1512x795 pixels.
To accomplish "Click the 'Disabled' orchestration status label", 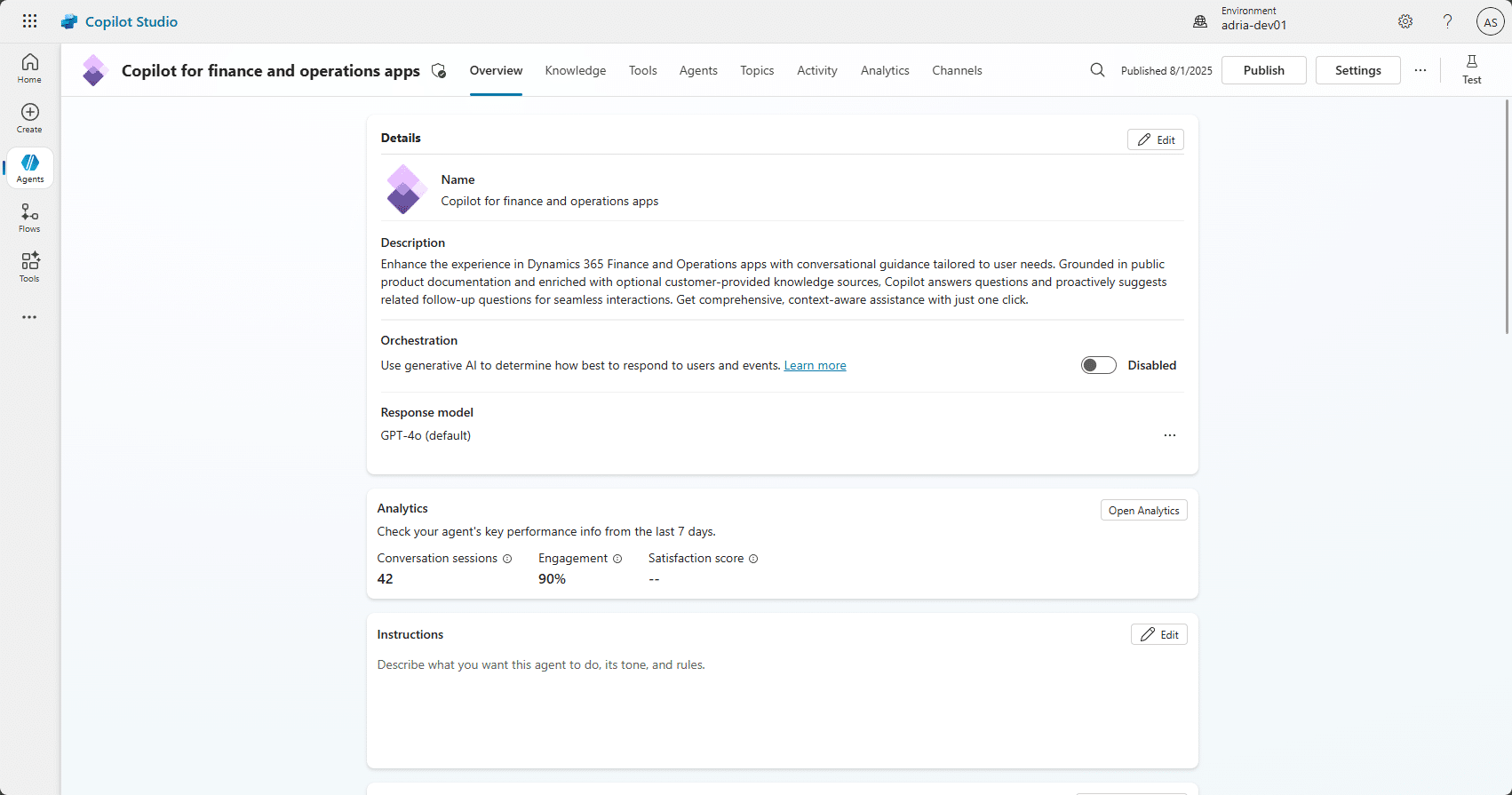I will coord(1152,365).
